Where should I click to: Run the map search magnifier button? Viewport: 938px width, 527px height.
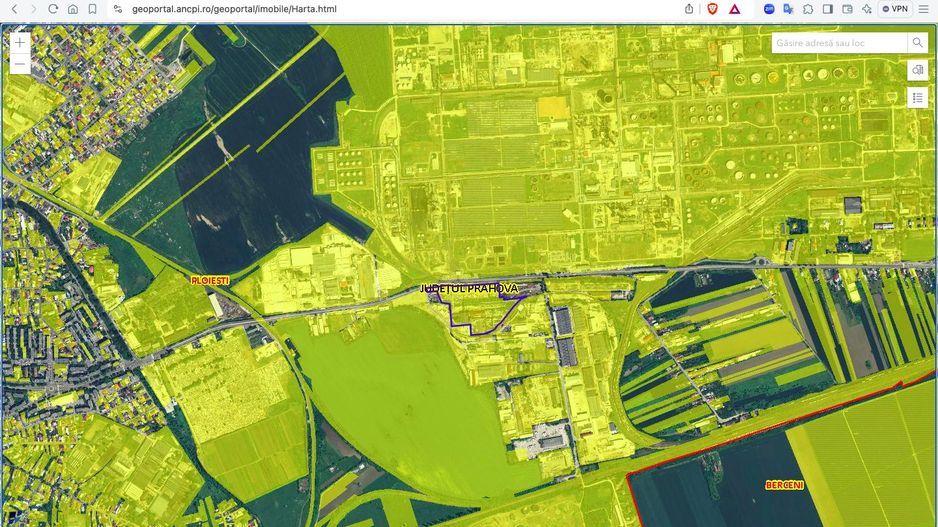pos(918,43)
